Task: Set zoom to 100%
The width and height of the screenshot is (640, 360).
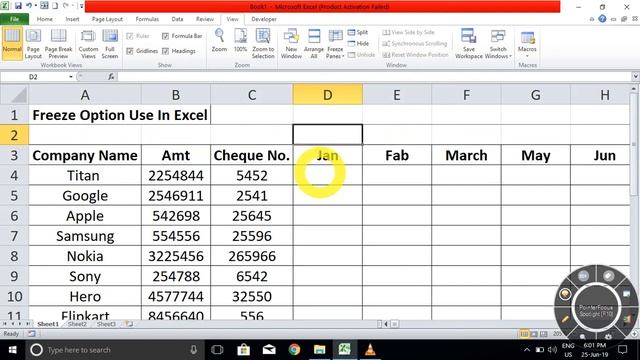Action: click(240, 41)
